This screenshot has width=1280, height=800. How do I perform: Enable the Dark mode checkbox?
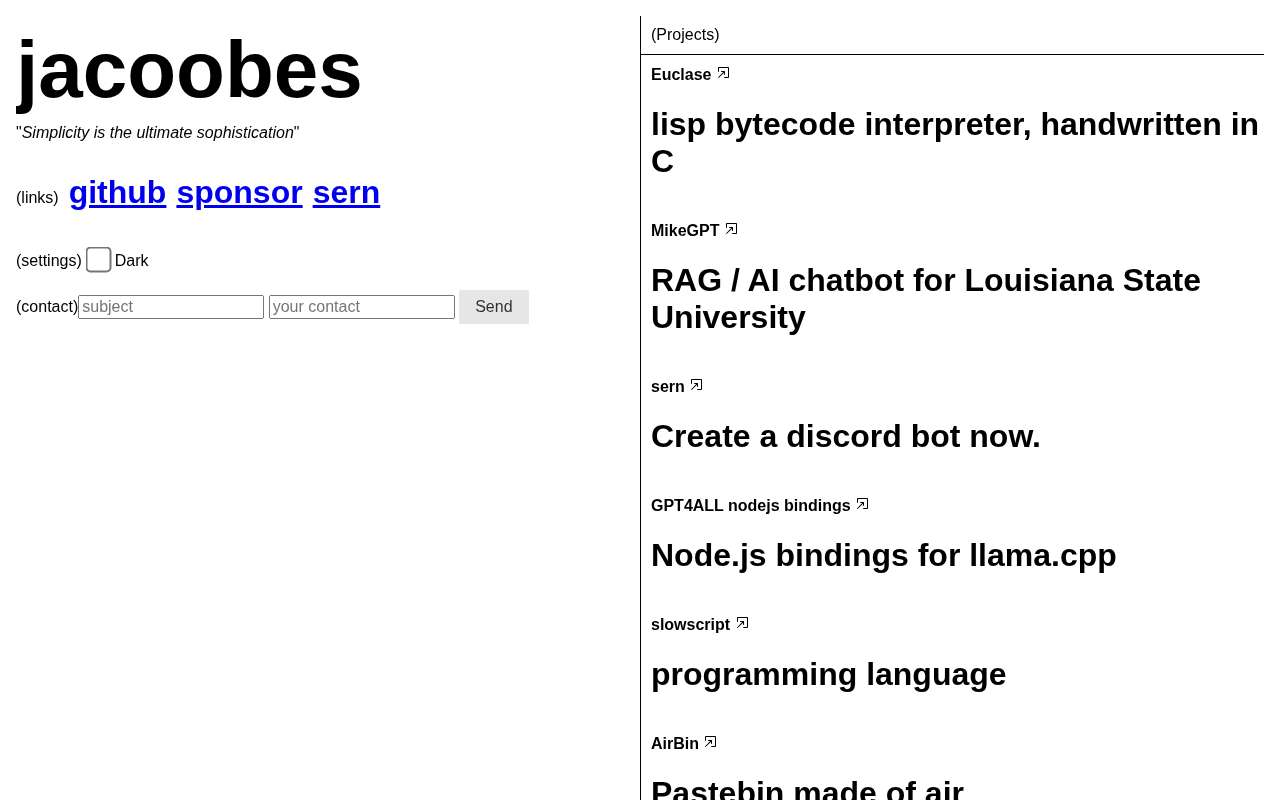98,260
